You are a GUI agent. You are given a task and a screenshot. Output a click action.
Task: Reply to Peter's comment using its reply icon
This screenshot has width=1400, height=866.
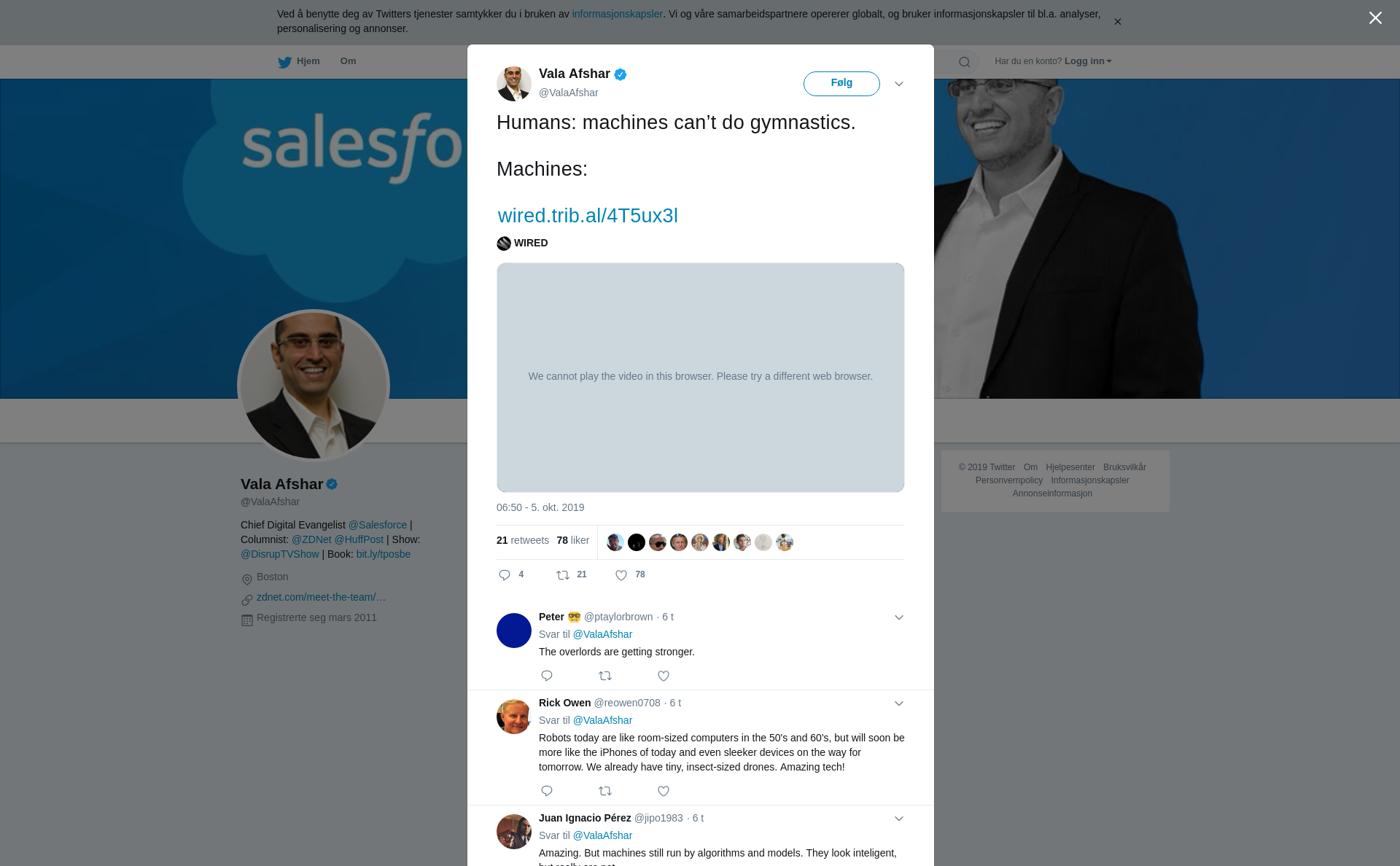[x=547, y=676]
